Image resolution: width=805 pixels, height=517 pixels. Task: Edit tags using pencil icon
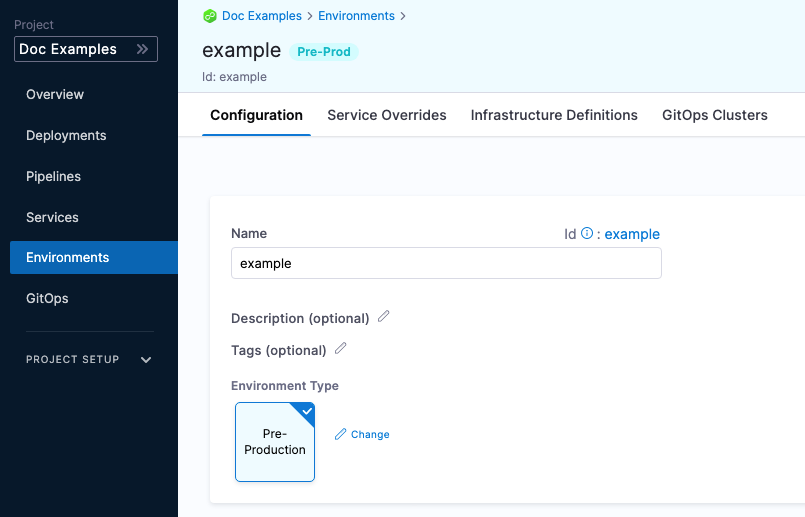pyautogui.click(x=341, y=349)
